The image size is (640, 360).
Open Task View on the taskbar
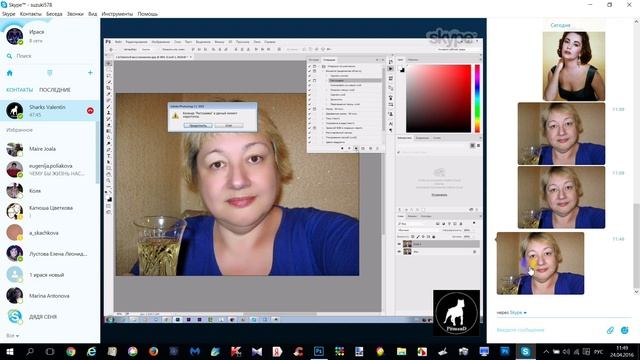[50, 351]
